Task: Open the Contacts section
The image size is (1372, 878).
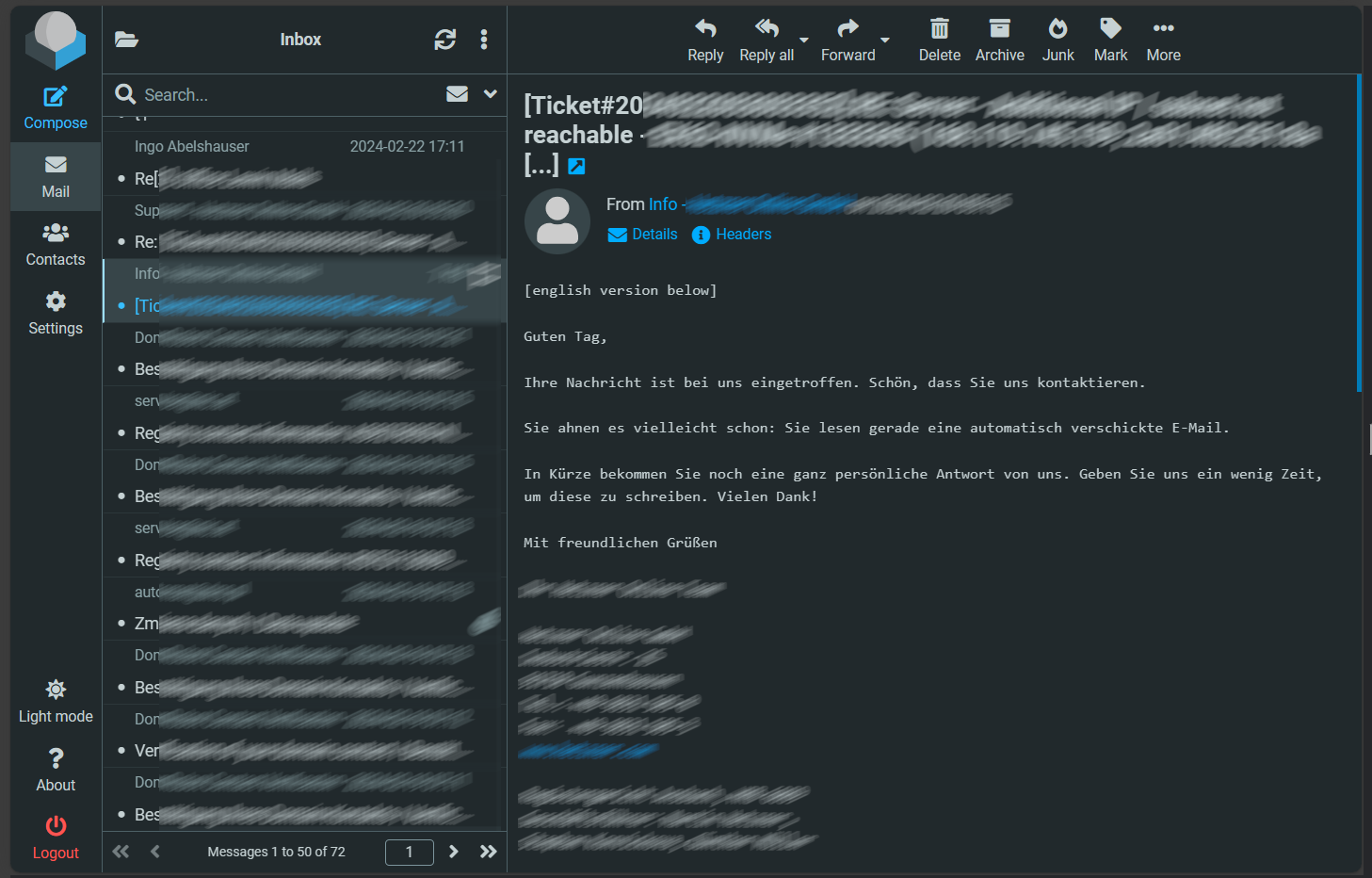Action: (x=56, y=244)
